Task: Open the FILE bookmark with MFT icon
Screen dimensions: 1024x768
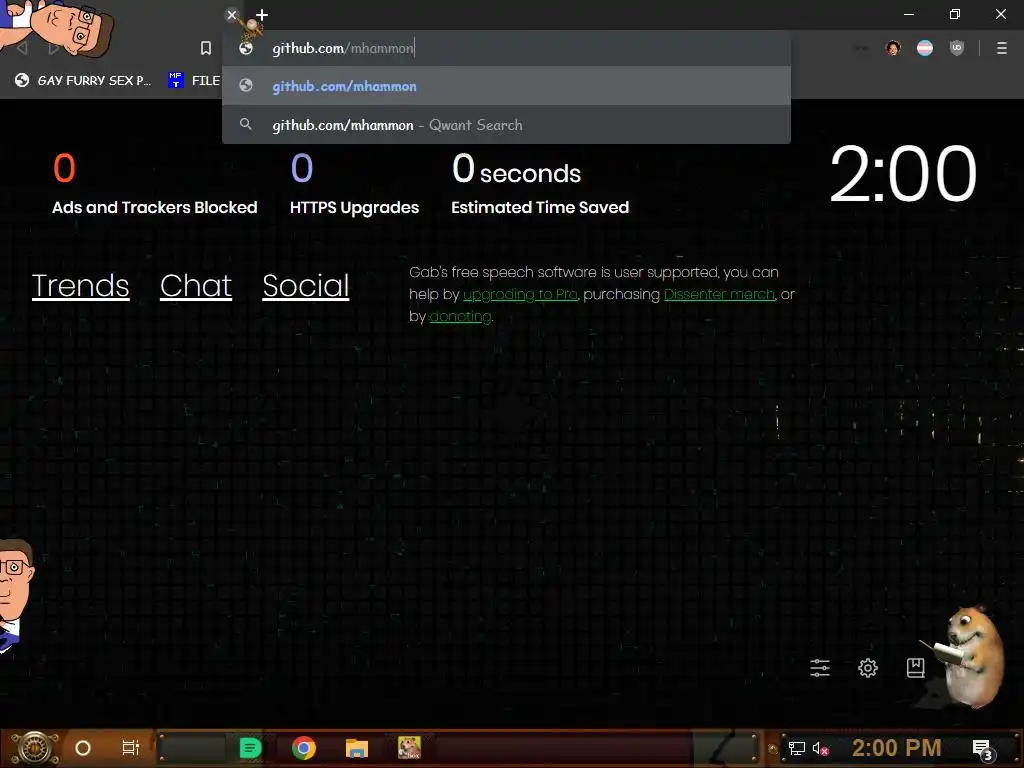Action: [x=194, y=80]
